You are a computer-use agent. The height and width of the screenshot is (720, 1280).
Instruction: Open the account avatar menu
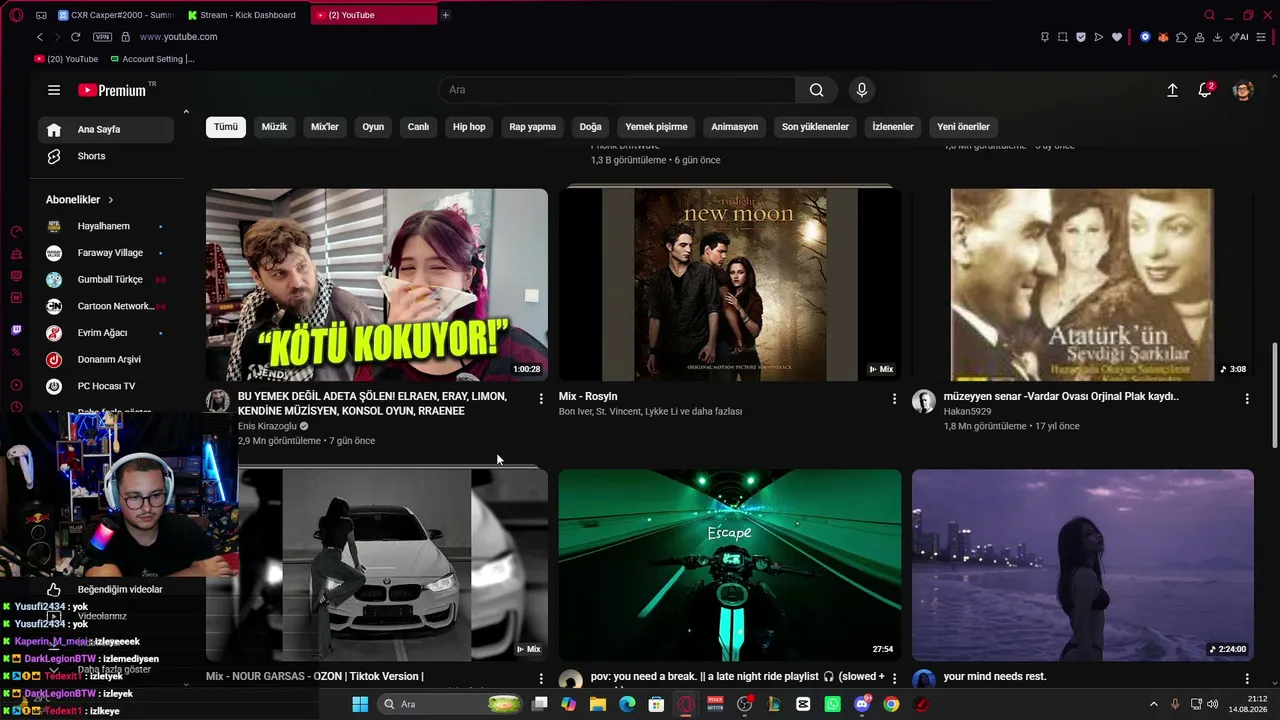pos(1243,90)
